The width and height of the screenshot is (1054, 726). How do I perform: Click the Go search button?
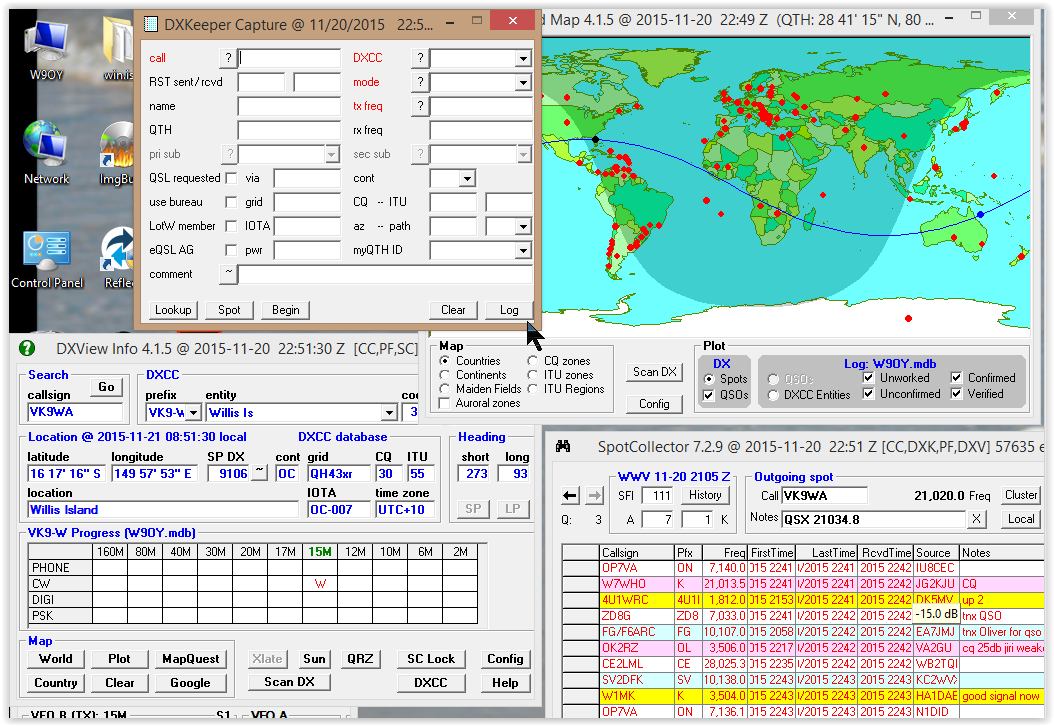(x=106, y=387)
